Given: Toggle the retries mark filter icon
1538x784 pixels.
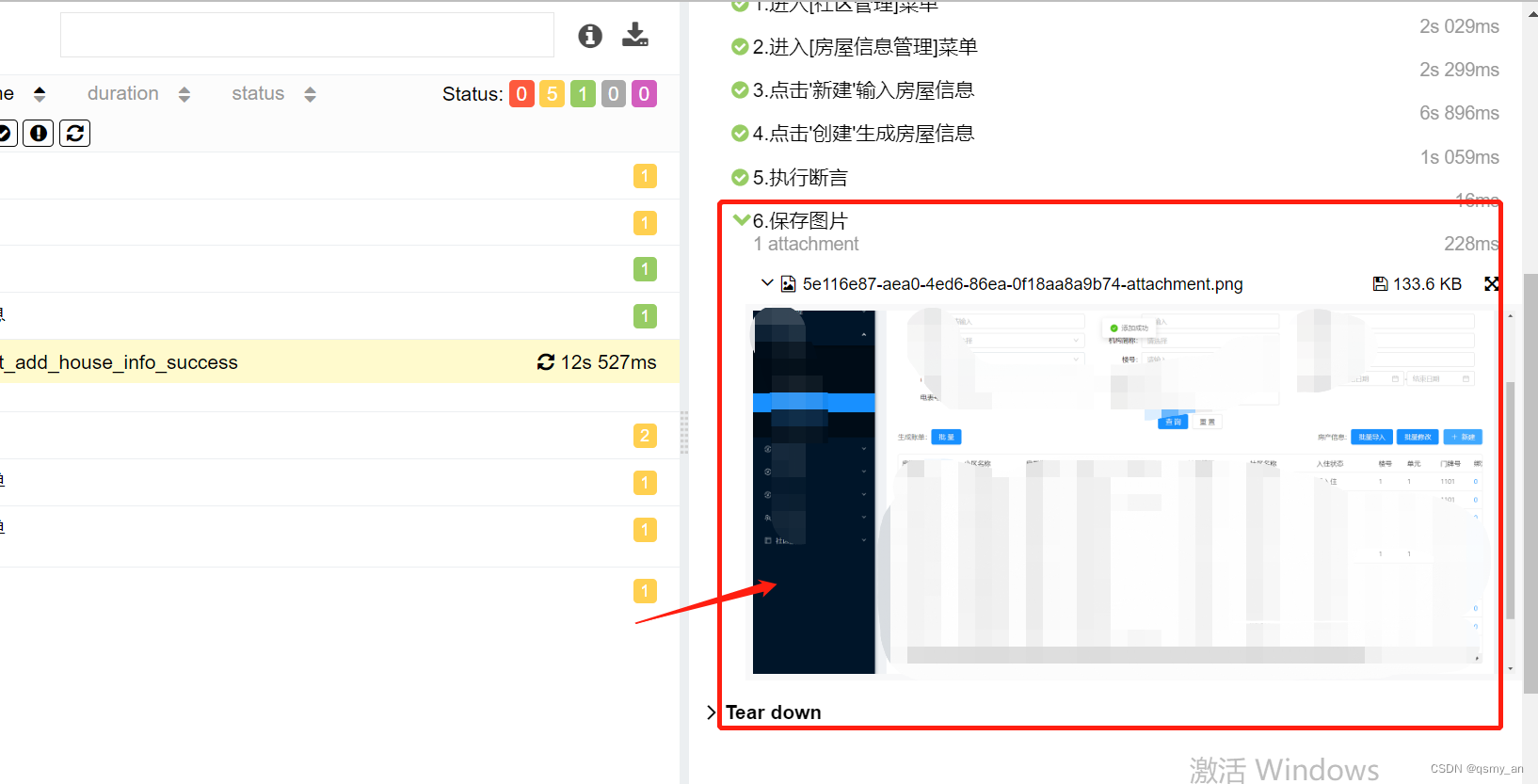Looking at the screenshot, I should pos(75,134).
